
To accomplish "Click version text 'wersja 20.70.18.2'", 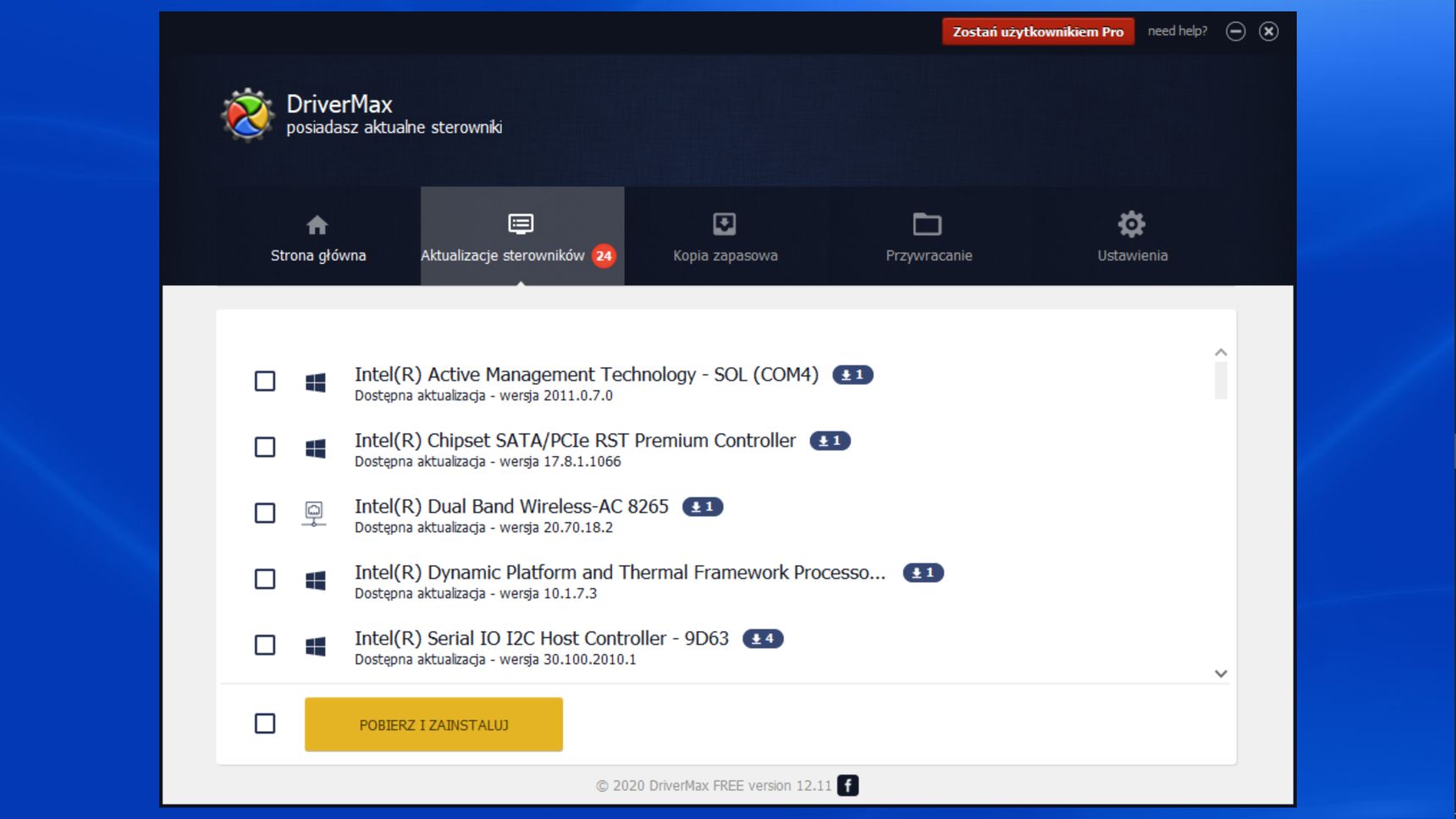I will click(x=556, y=528).
